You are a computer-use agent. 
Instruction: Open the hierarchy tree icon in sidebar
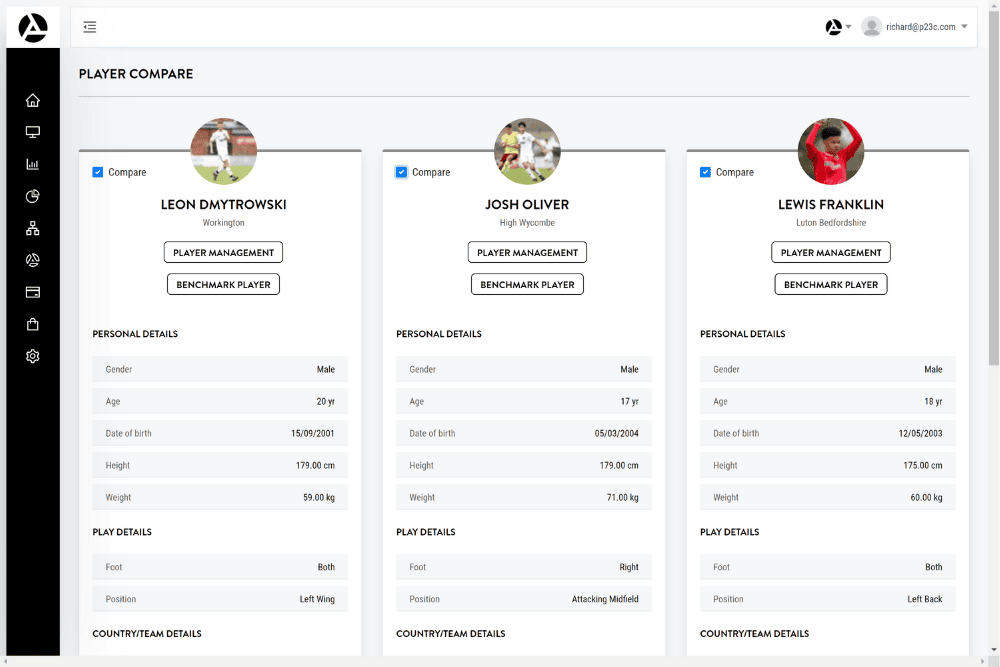click(x=33, y=228)
